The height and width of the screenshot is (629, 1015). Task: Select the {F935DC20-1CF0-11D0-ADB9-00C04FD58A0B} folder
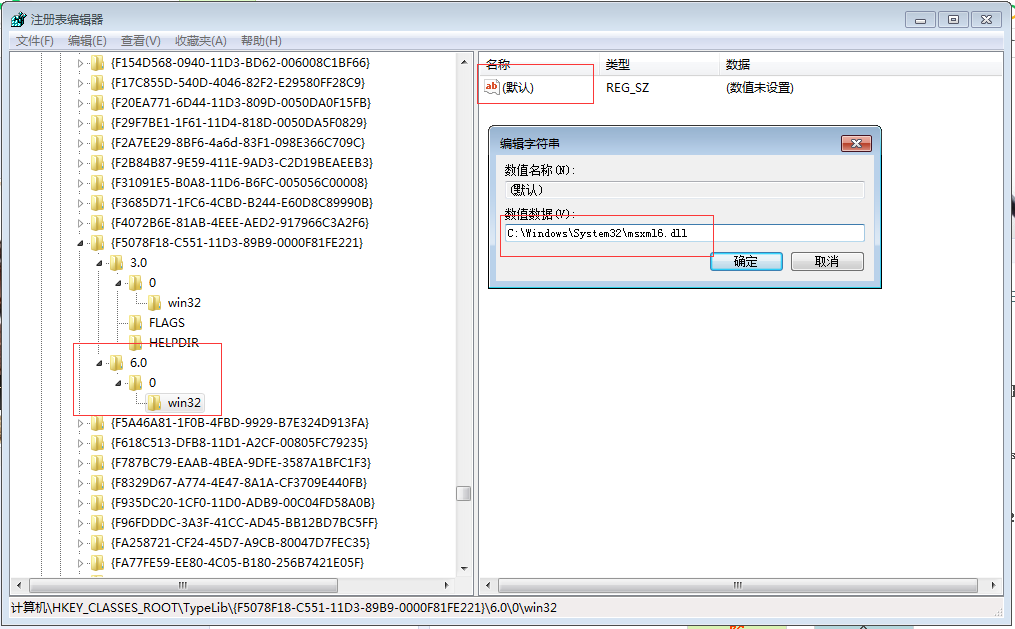point(99,503)
